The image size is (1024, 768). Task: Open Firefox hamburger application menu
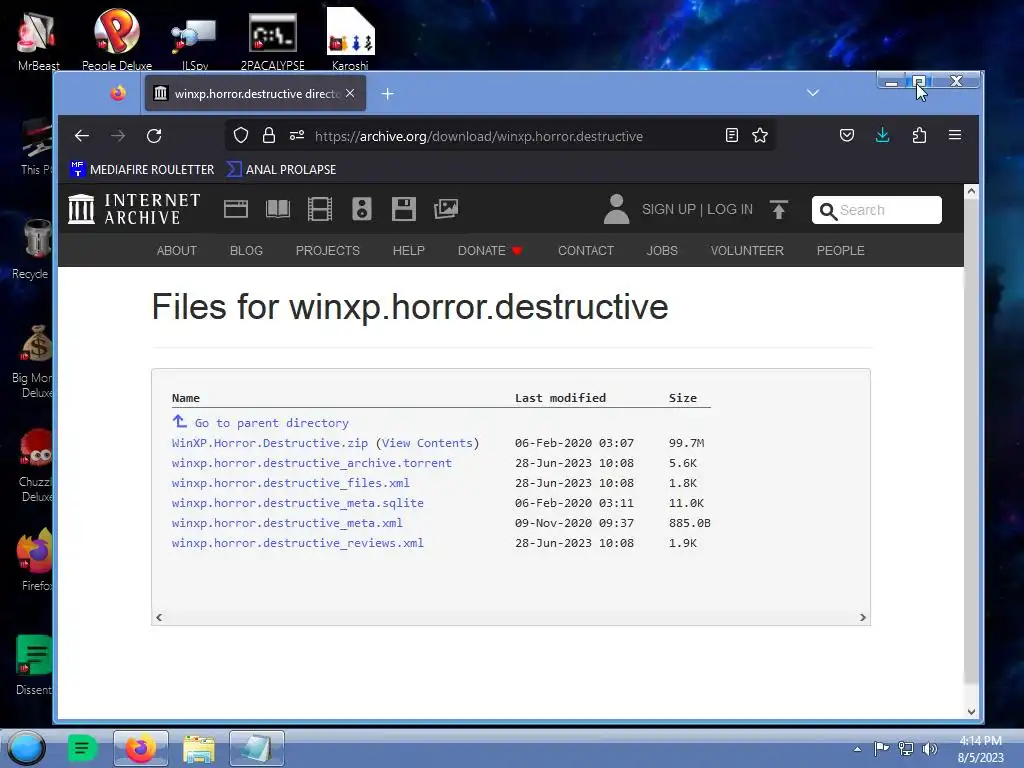click(955, 135)
